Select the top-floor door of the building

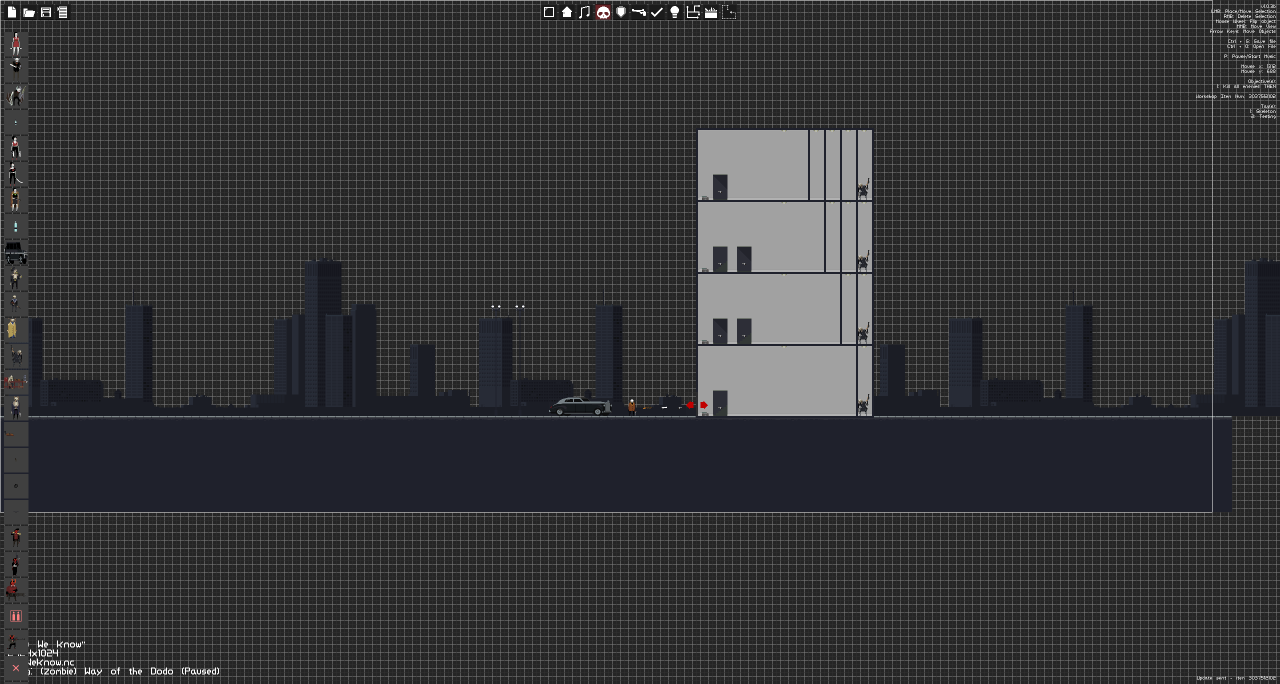tap(720, 188)
